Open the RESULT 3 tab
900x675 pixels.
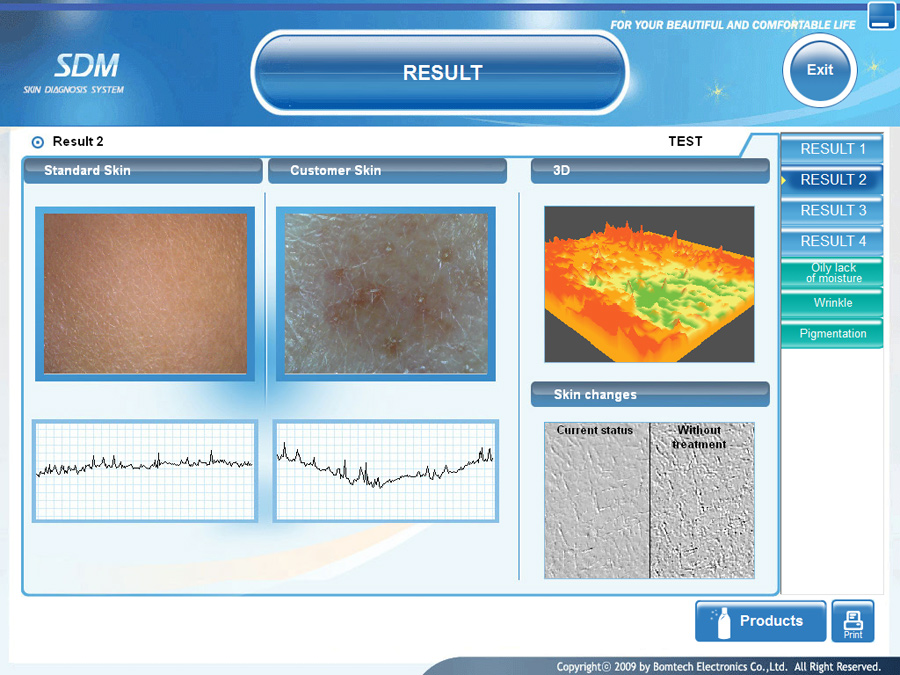pyautogui.click(x=832, y=211)
